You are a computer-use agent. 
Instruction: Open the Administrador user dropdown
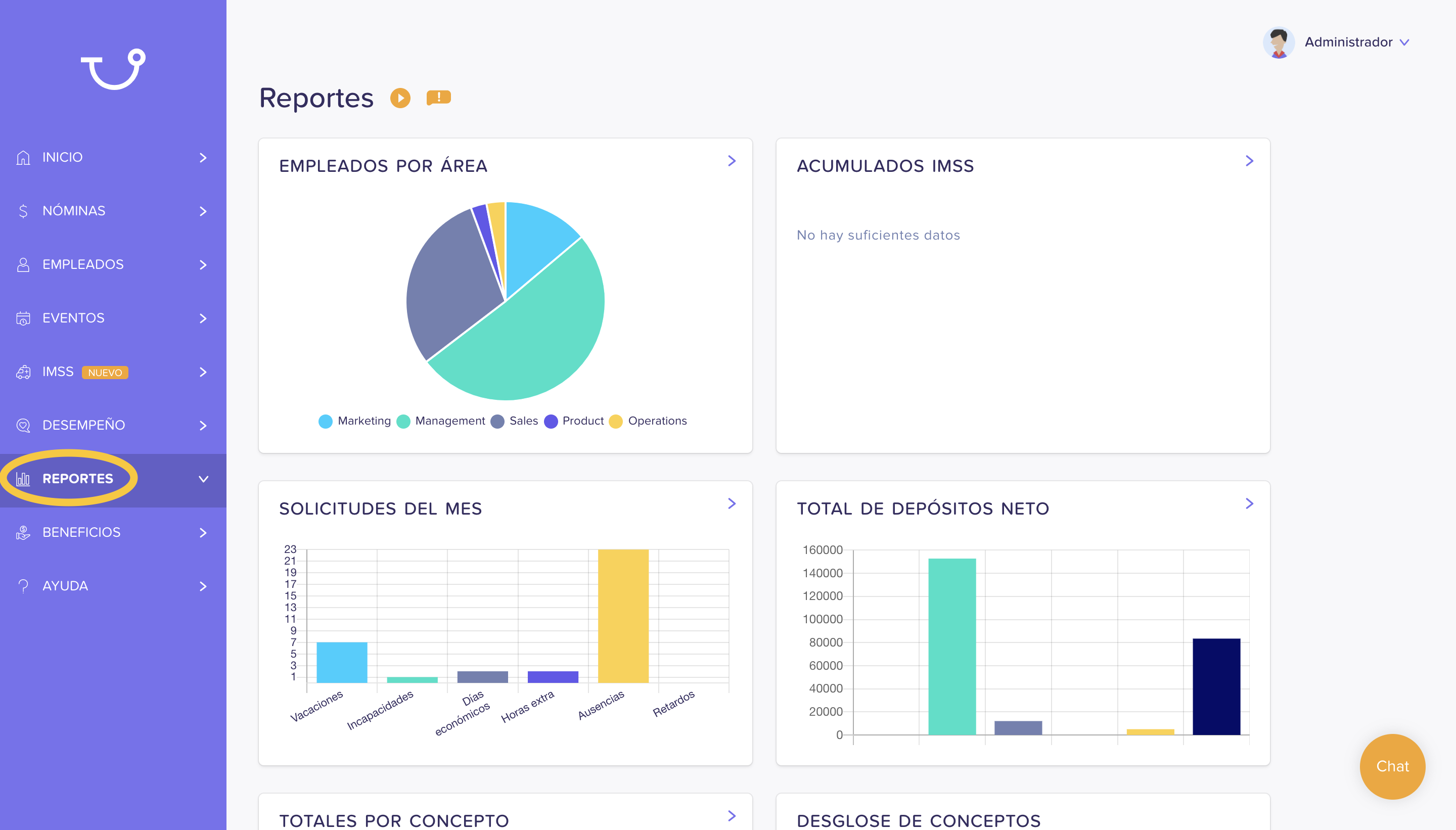tap(1336, 42)
